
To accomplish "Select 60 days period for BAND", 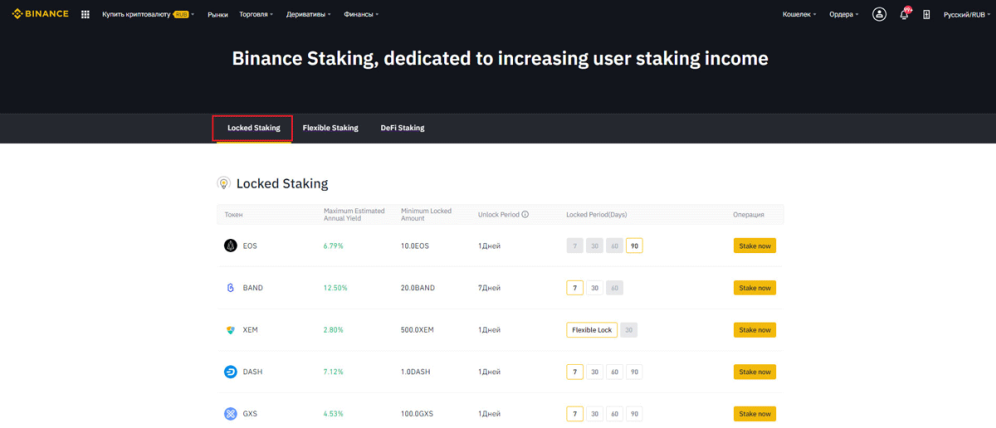I will (614, 288).
